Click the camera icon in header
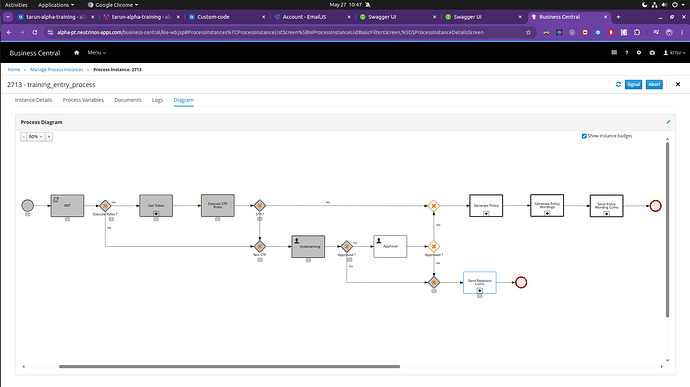Image resolution: width=690 pixels, height=387 pixels. click(x=652, y=53)
